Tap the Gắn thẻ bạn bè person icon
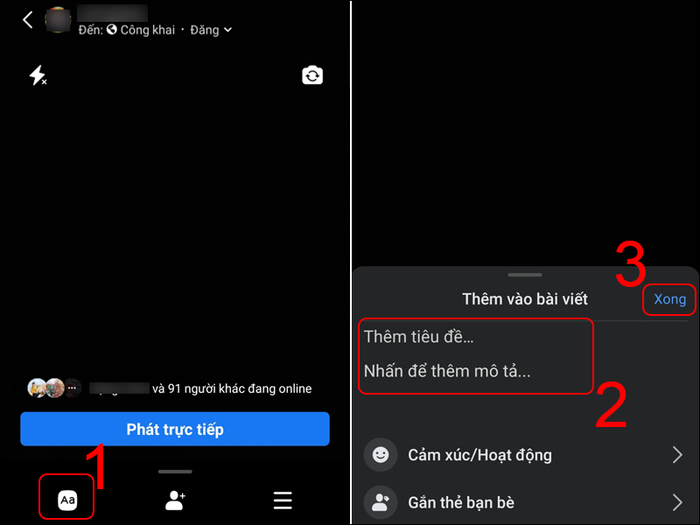This screenshot has height=525, width=700. 380,502
